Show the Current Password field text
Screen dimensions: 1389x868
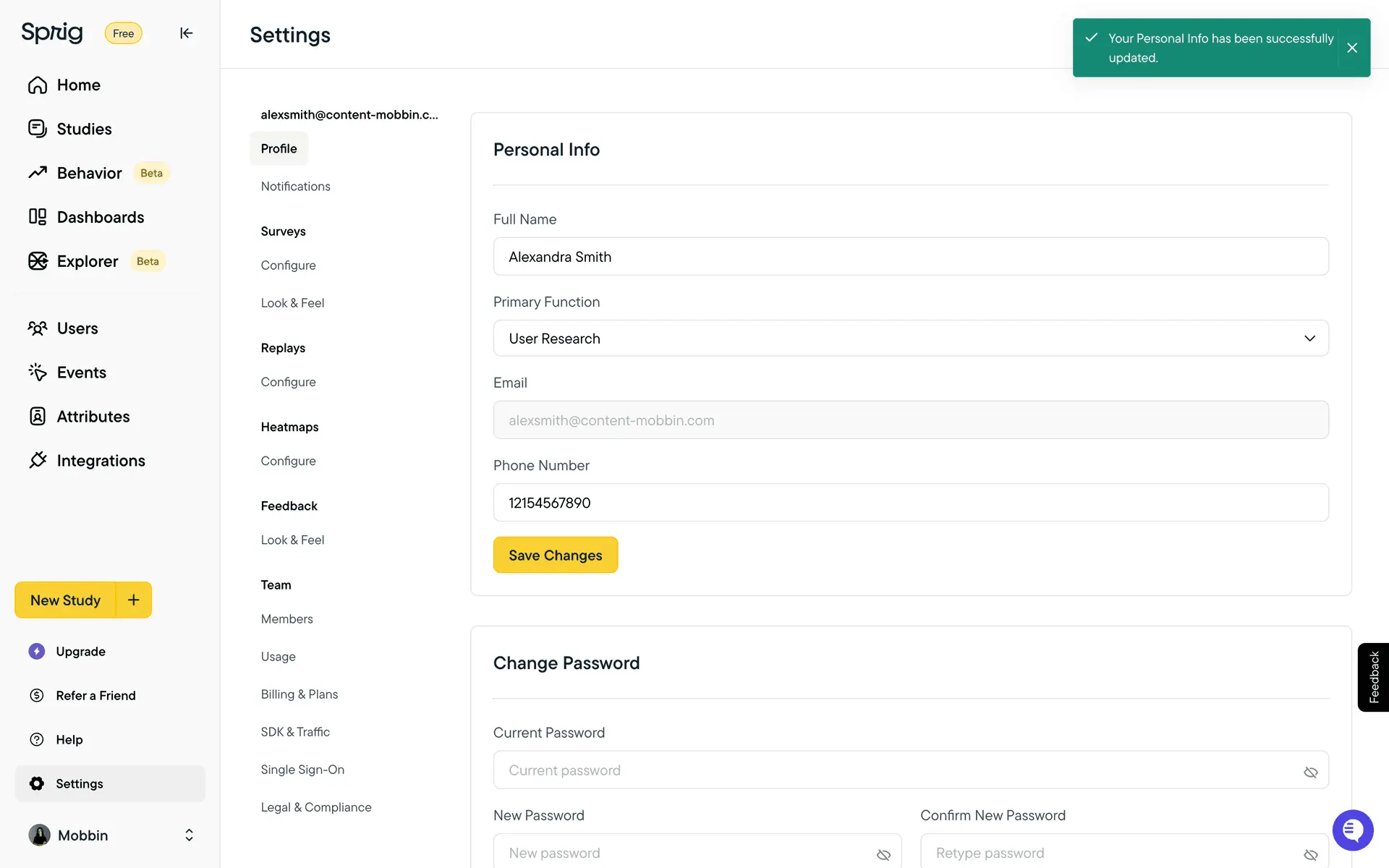pos(1310,772)
